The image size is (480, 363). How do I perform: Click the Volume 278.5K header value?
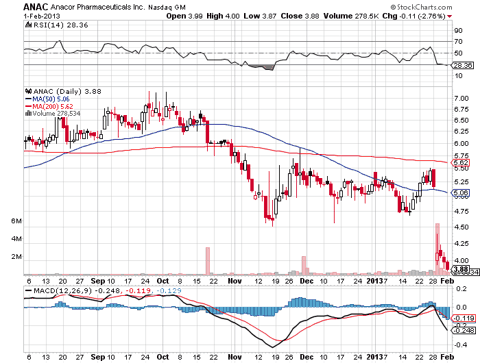[351, 16]
